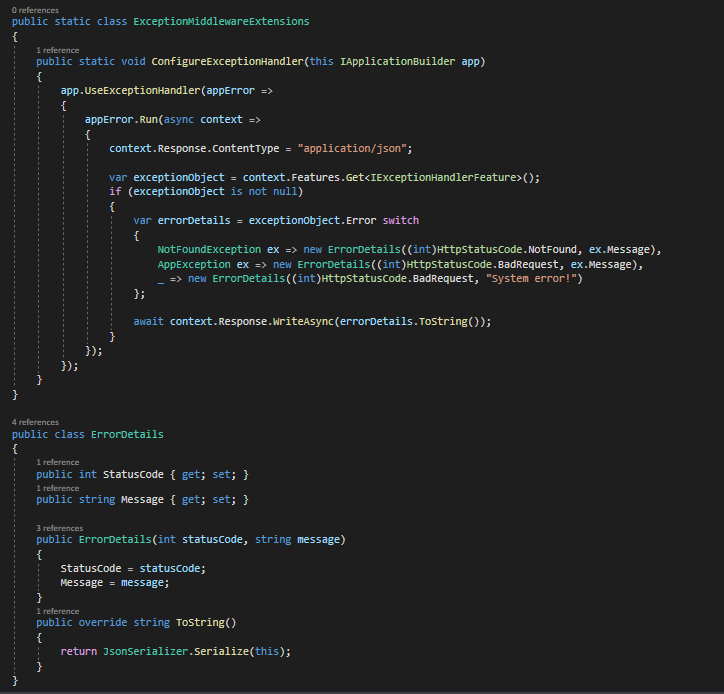Select the IApplicationBuilder parameter type
Image resolution: width=724 pixels, height=694 pixels.
click(x=398, y=61)
